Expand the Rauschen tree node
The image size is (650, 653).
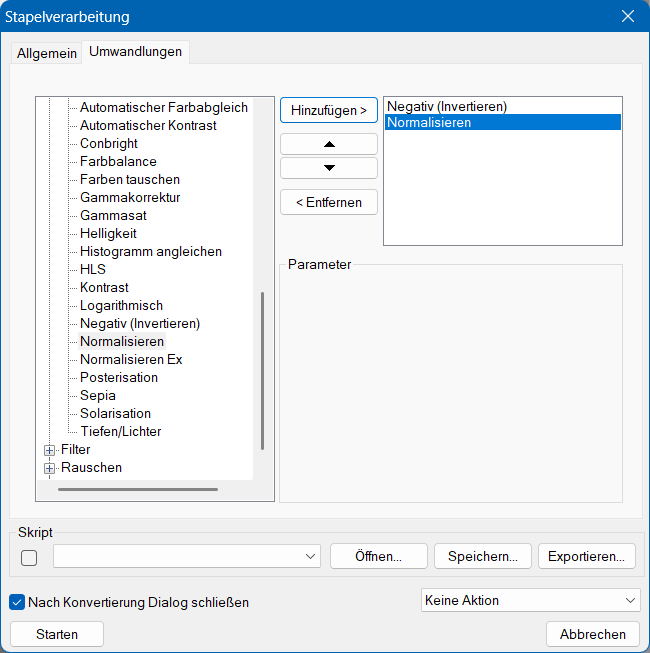[50, 468]
